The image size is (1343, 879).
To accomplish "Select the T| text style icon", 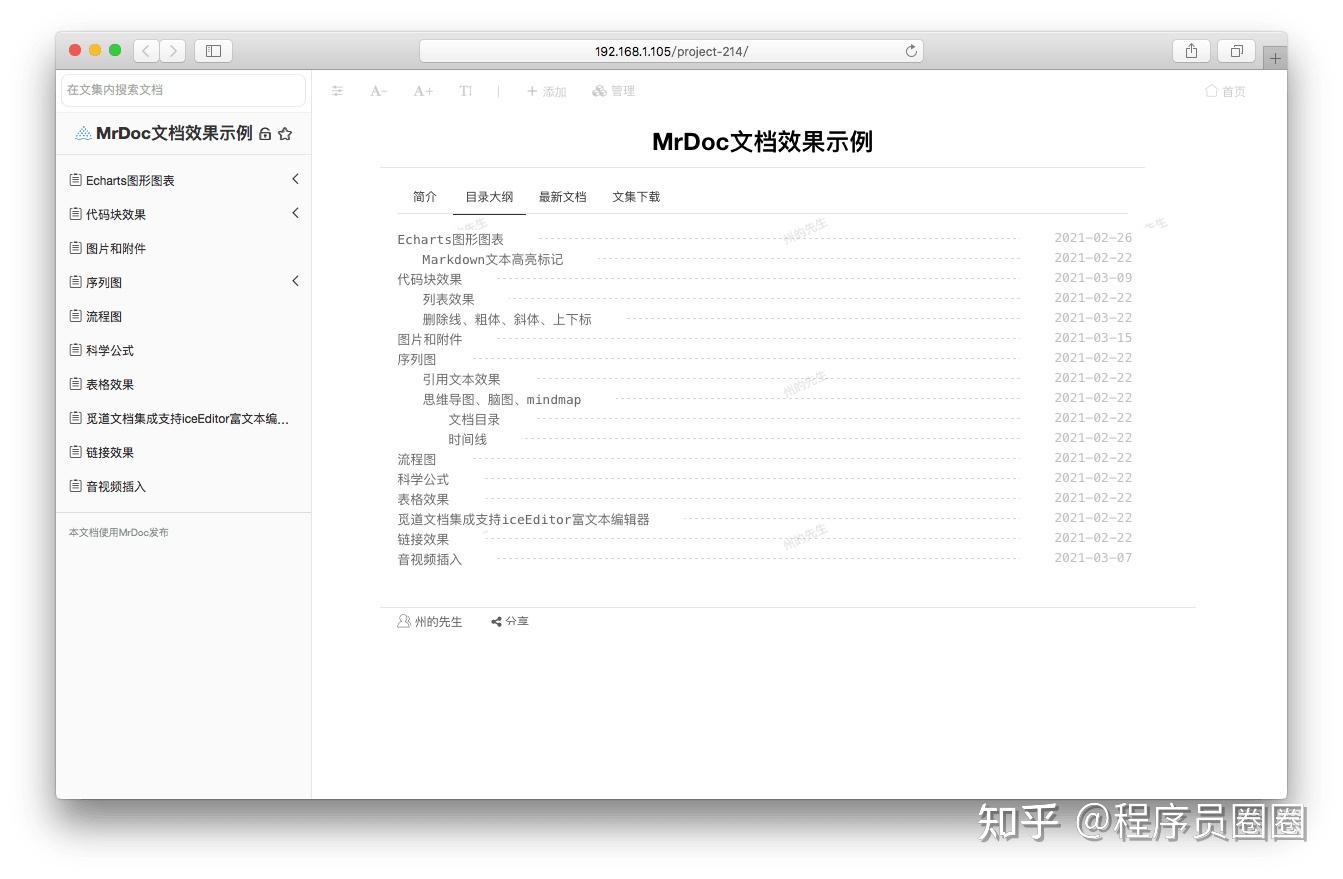I will click(465, 91).
